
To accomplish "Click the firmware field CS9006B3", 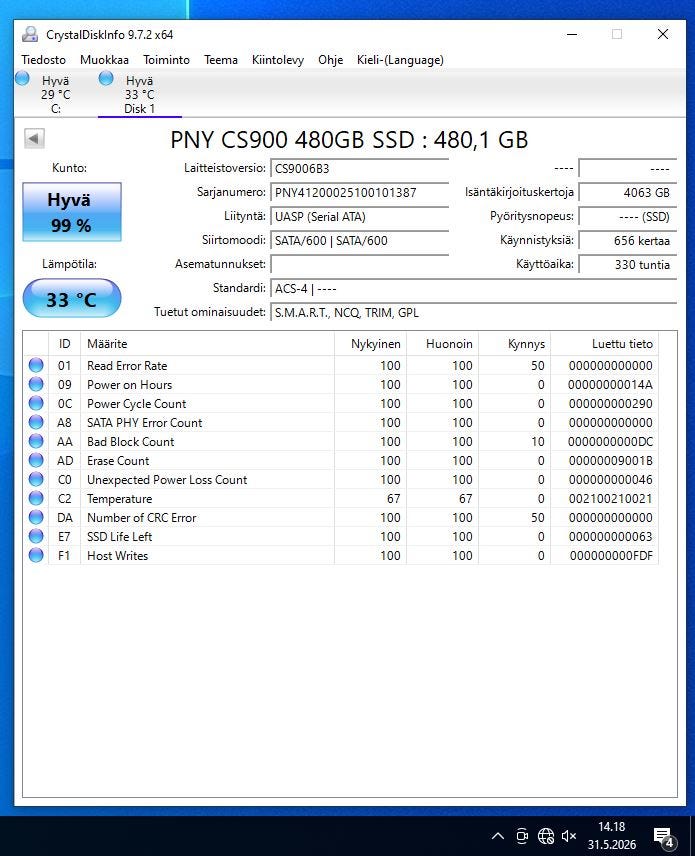I will click(x=359, y=169).
